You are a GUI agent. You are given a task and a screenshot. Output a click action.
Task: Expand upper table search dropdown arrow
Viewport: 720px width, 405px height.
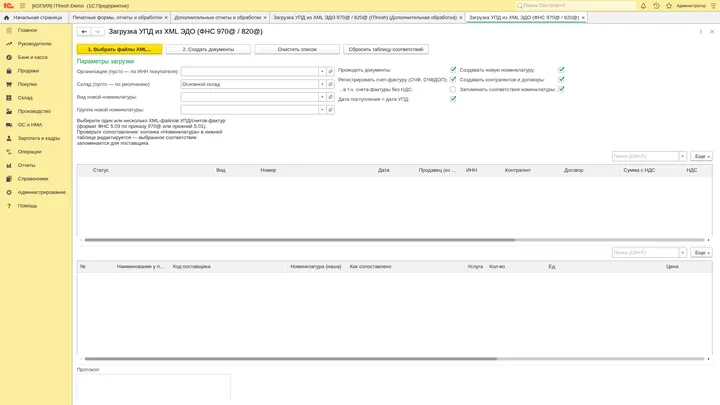coord(682,157)
